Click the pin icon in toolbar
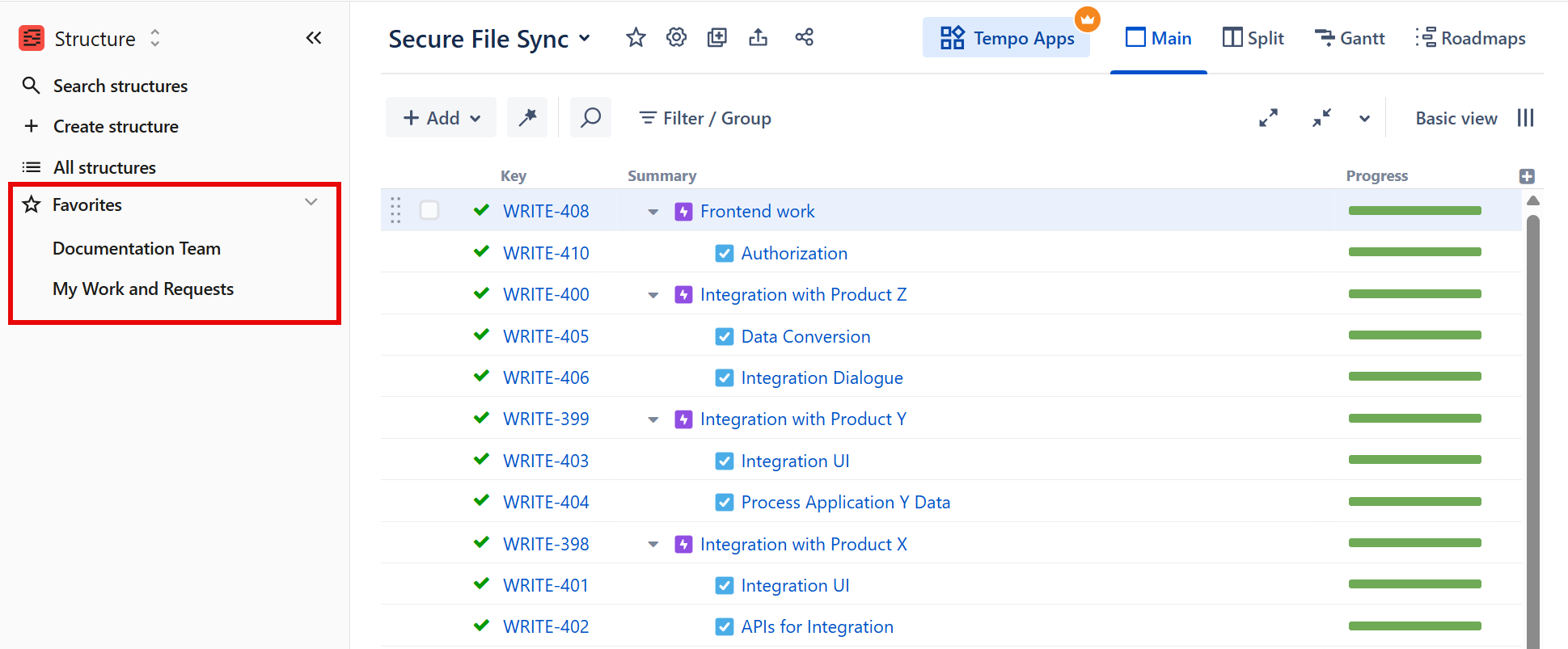 pyautogui.click(x=527, y=118)
